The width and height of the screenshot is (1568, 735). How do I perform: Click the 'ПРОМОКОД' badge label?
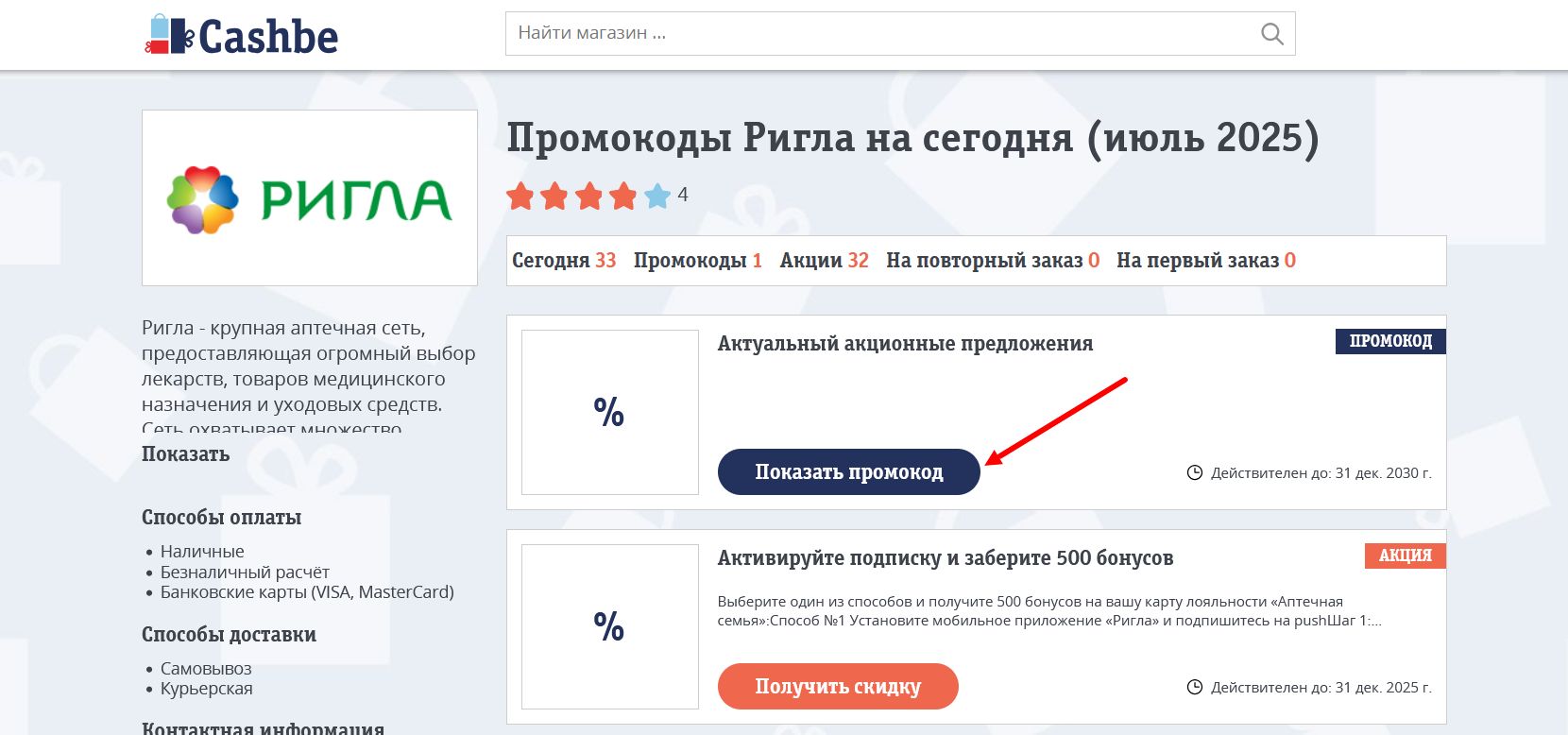coord(1390,341)
